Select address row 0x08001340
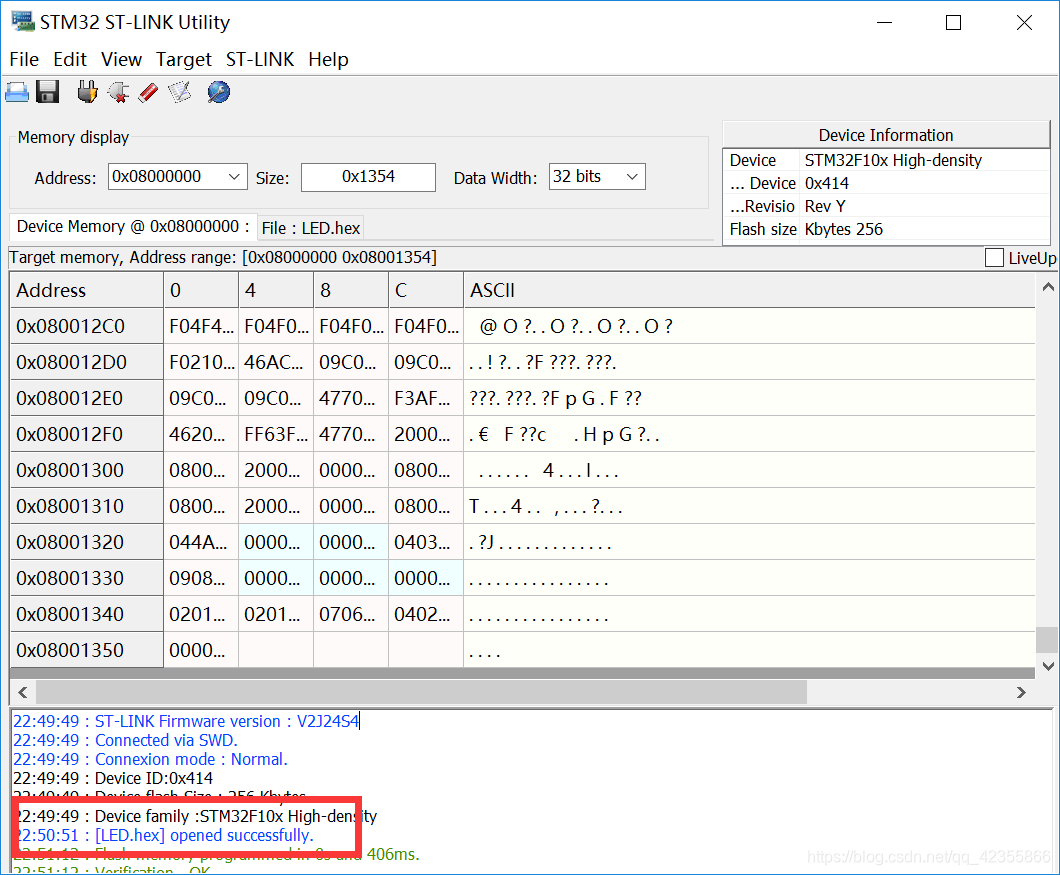Viewport: 1060px width, 875px height. point(87,614)
